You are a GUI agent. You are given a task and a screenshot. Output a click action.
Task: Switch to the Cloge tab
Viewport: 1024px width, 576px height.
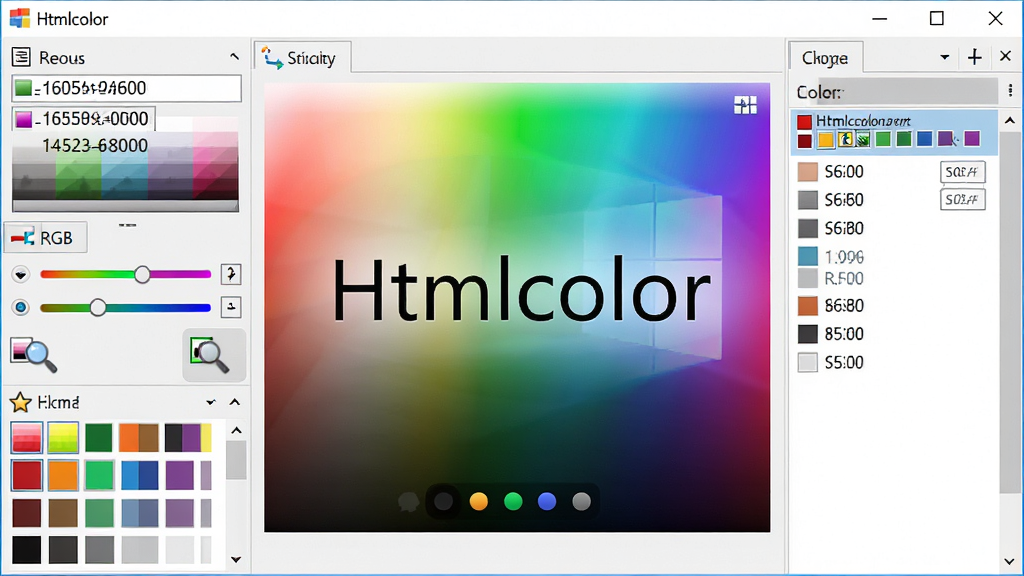tap(825, 57)
